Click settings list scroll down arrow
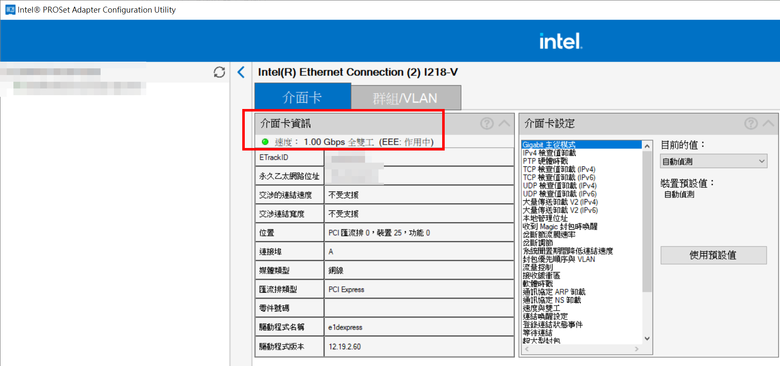Screen dimensions: 780x366 click(647, 338)
